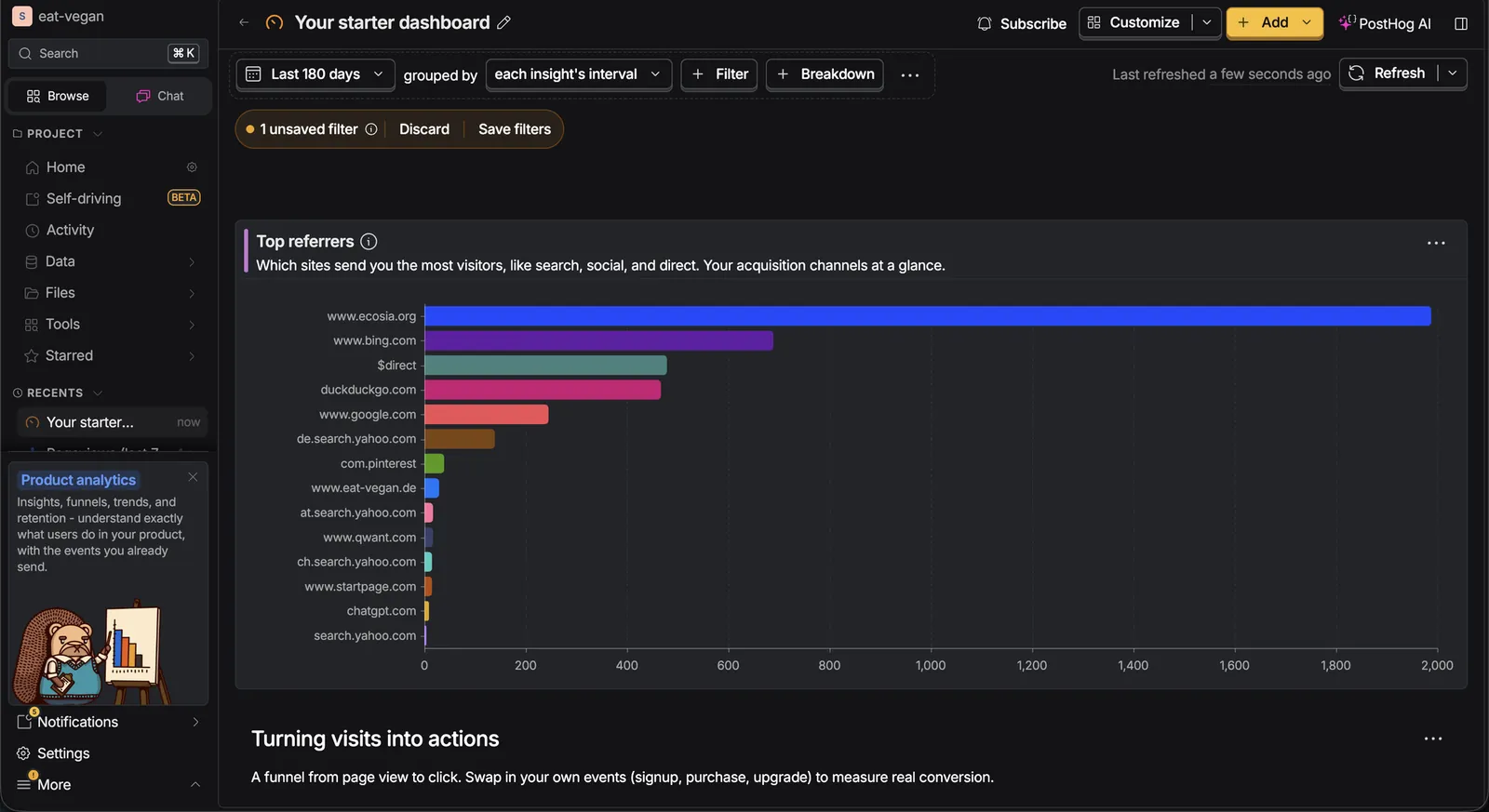Click the Search field in sidebar
Viewport: 1489px width, 812px height.
tap(108, 54)
